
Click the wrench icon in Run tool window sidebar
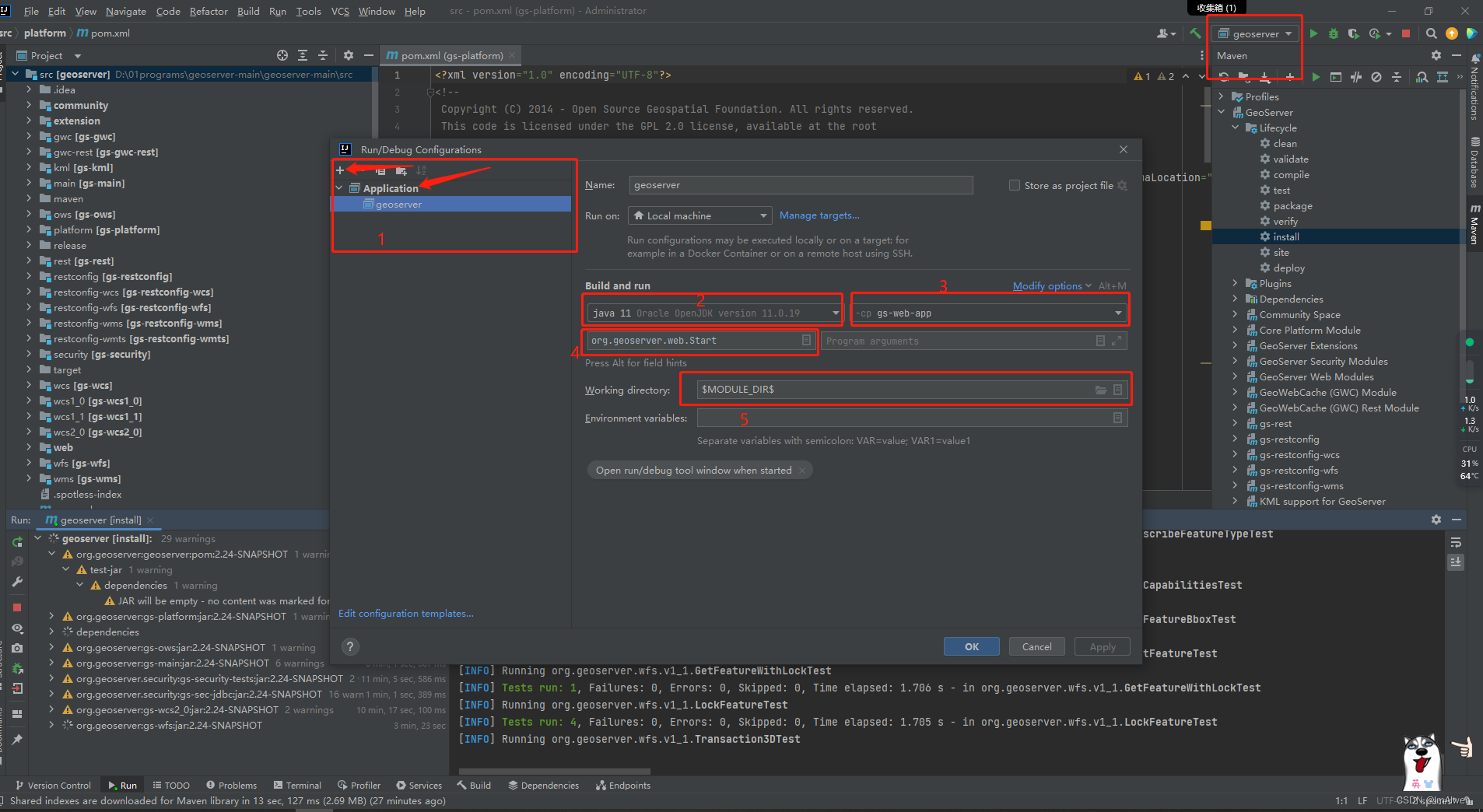tap(17, 582)
